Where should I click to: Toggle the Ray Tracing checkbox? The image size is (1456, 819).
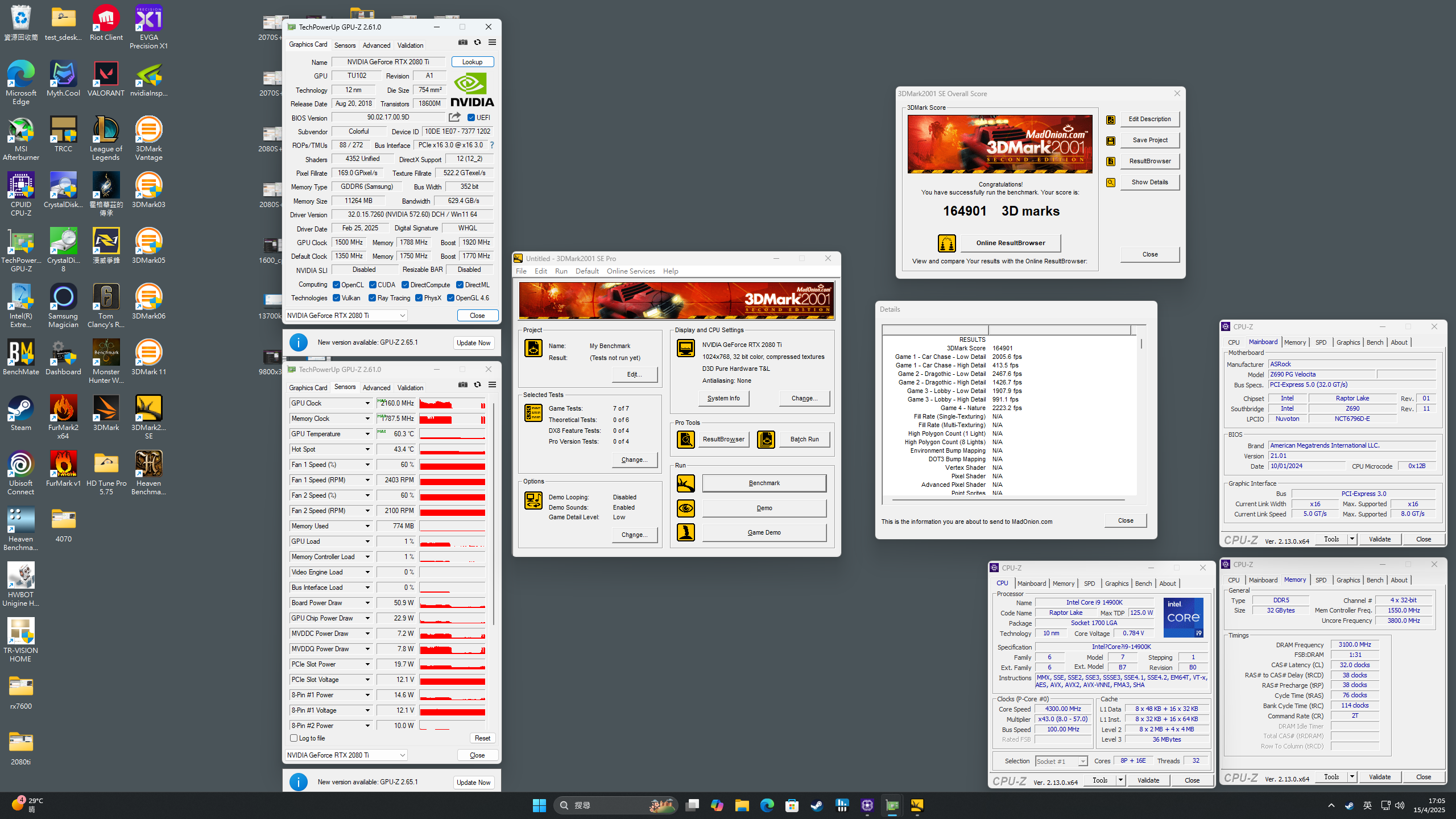coord(372,298)
